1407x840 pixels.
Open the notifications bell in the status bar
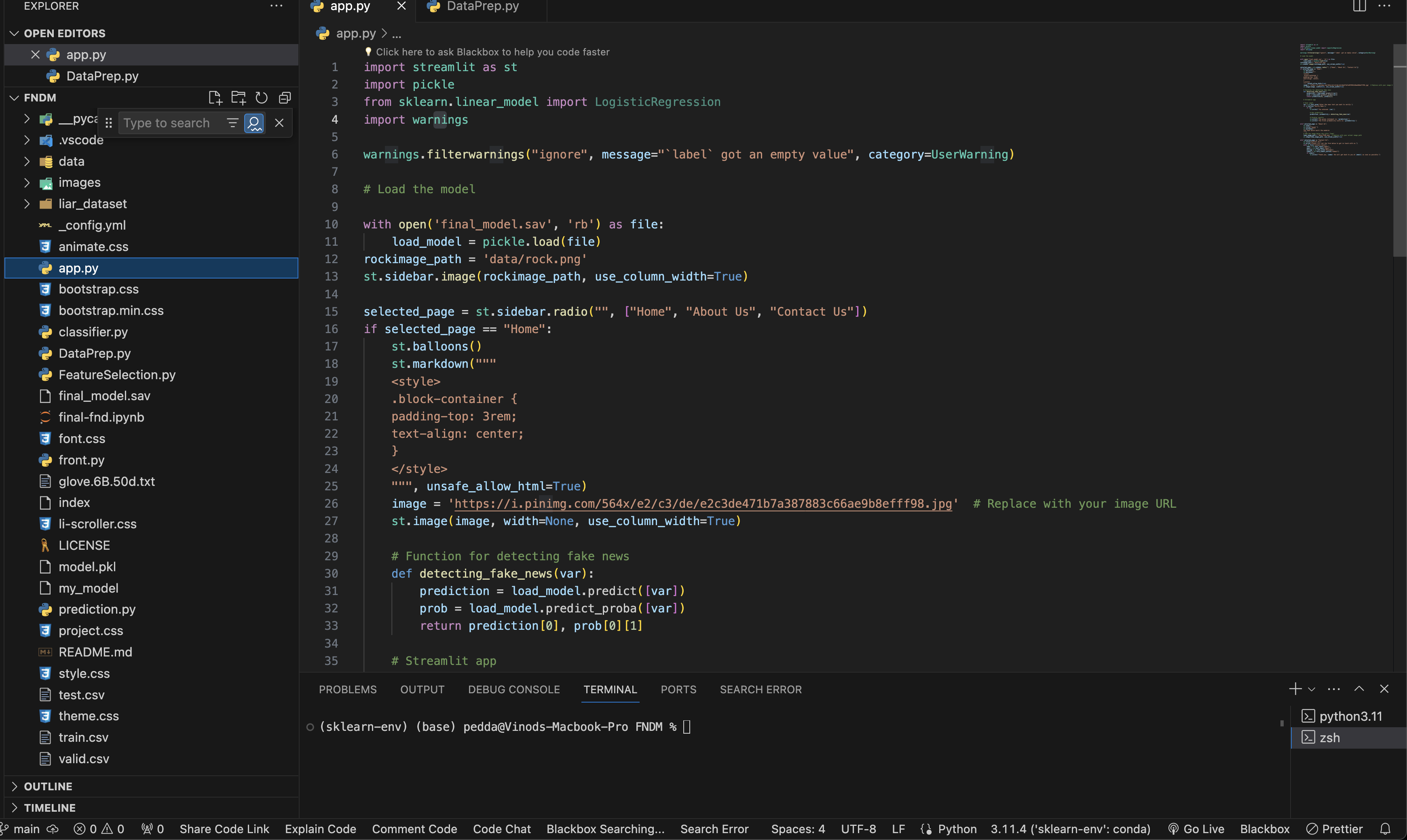[1385, 829]
